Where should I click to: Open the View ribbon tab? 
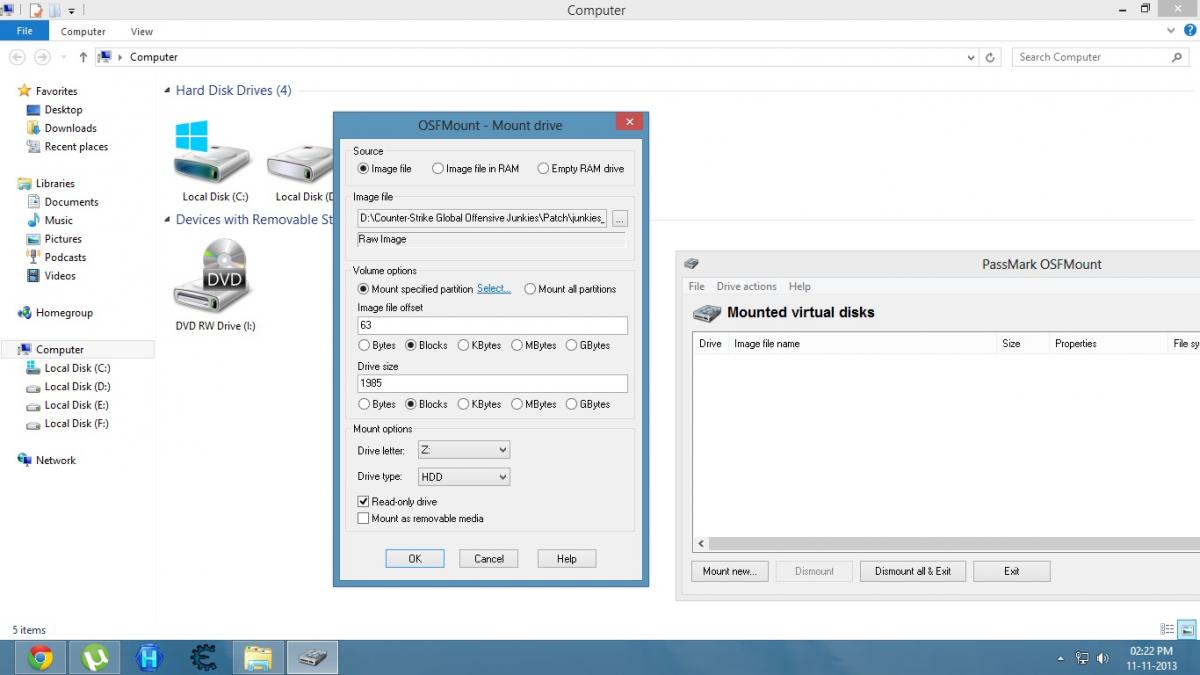point(142,31)
